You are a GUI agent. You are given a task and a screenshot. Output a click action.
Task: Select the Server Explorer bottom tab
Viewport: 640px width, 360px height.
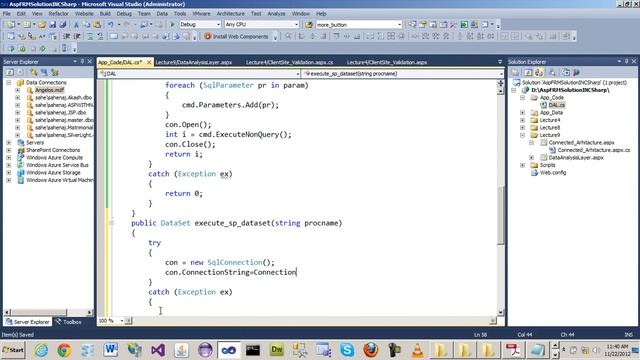(28, 322)
